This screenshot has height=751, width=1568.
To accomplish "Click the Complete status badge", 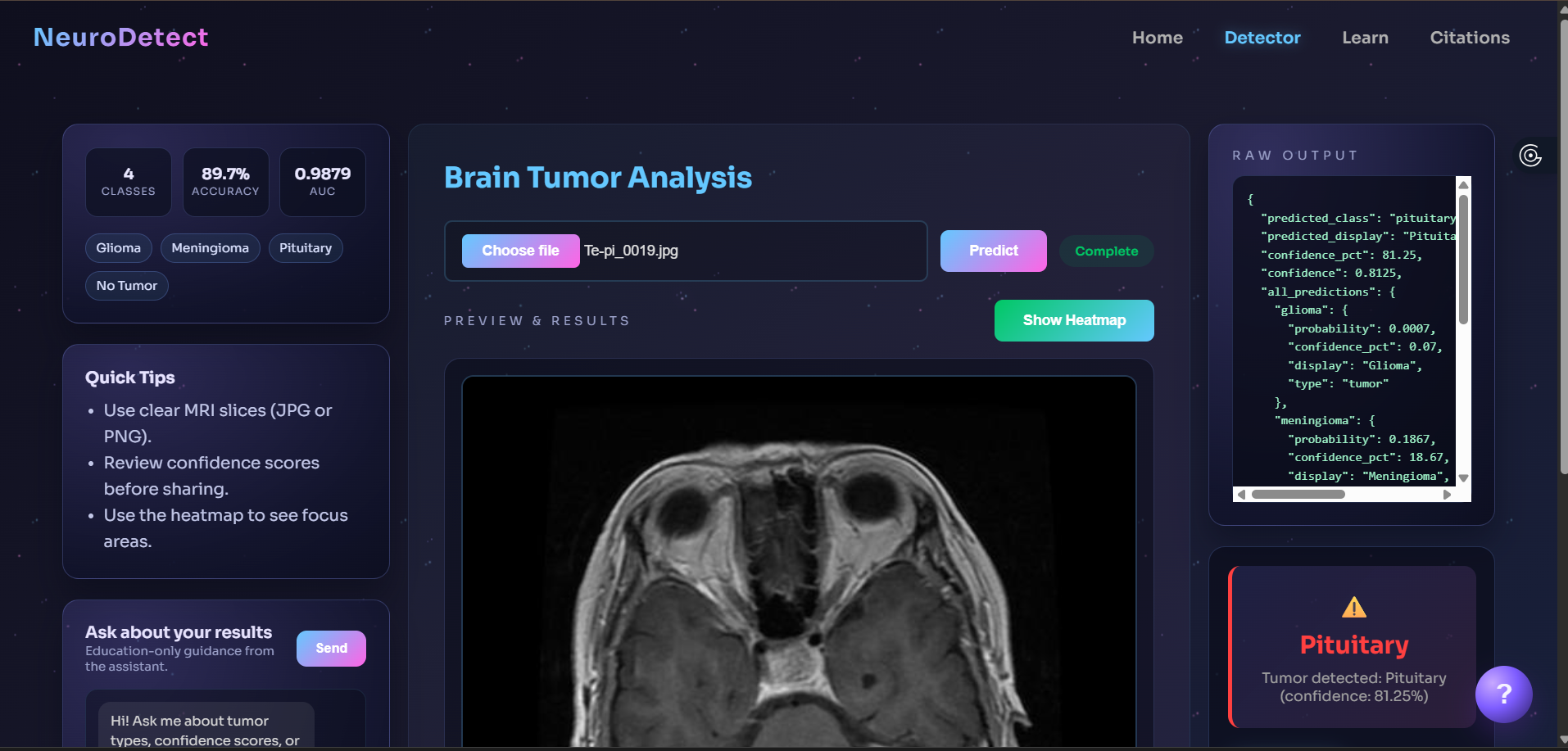I will (1106, 251).
